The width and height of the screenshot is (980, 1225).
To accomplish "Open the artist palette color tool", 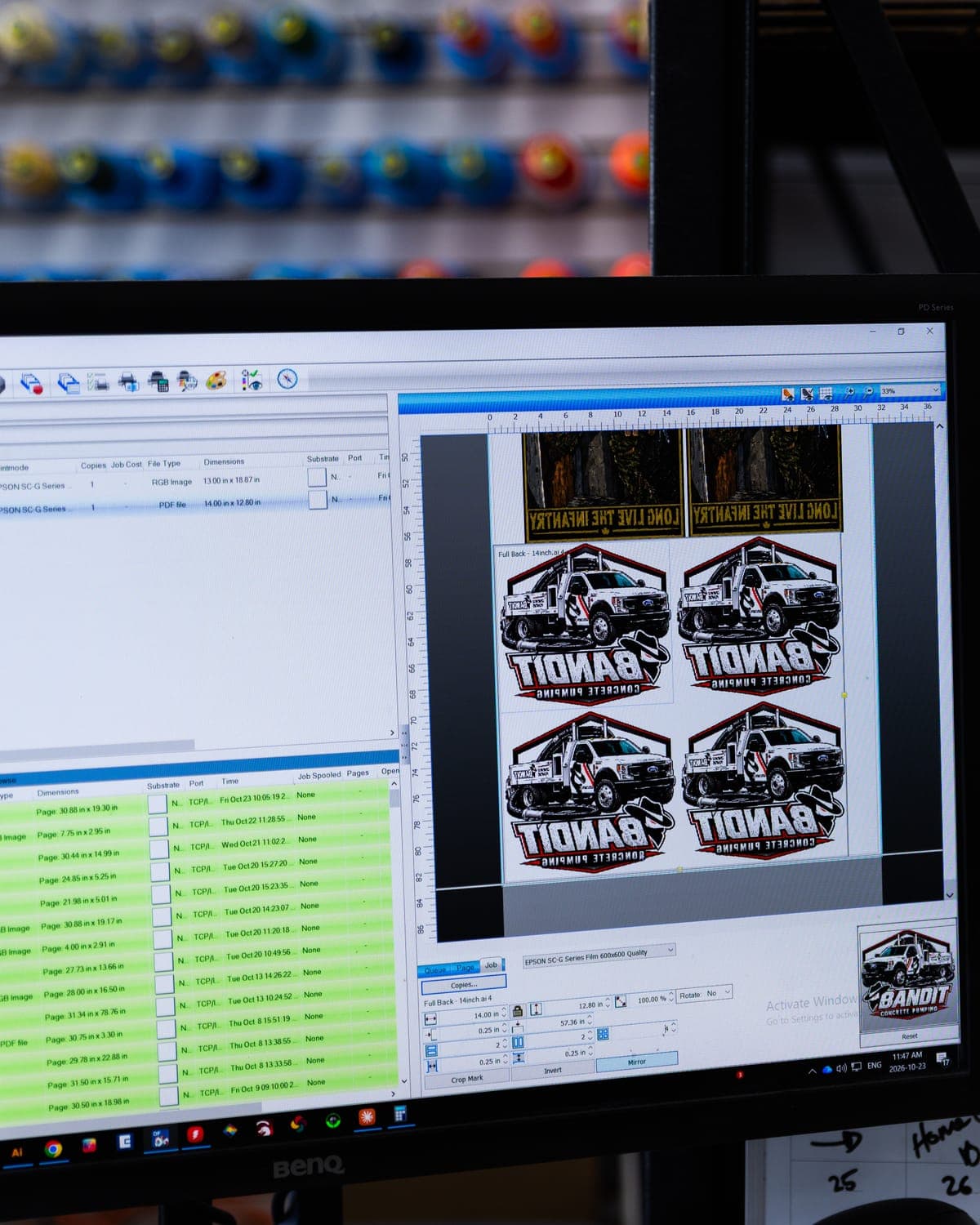I will pos(216,381).
